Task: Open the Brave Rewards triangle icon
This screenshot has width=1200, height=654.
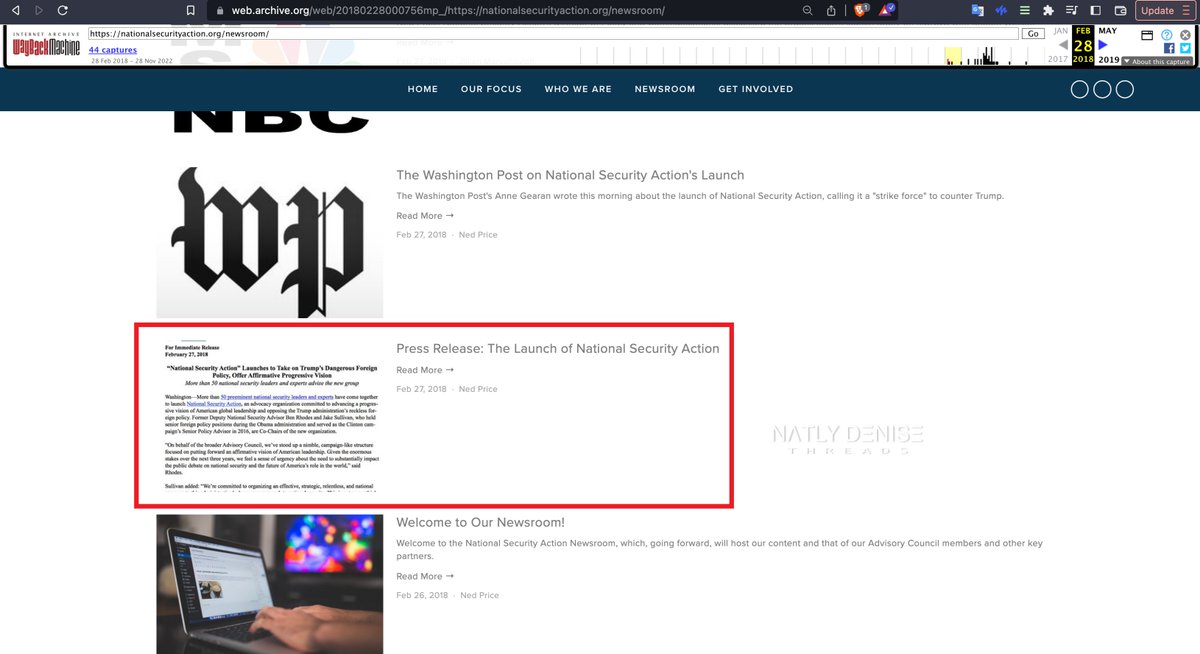Action: [887, 10]
